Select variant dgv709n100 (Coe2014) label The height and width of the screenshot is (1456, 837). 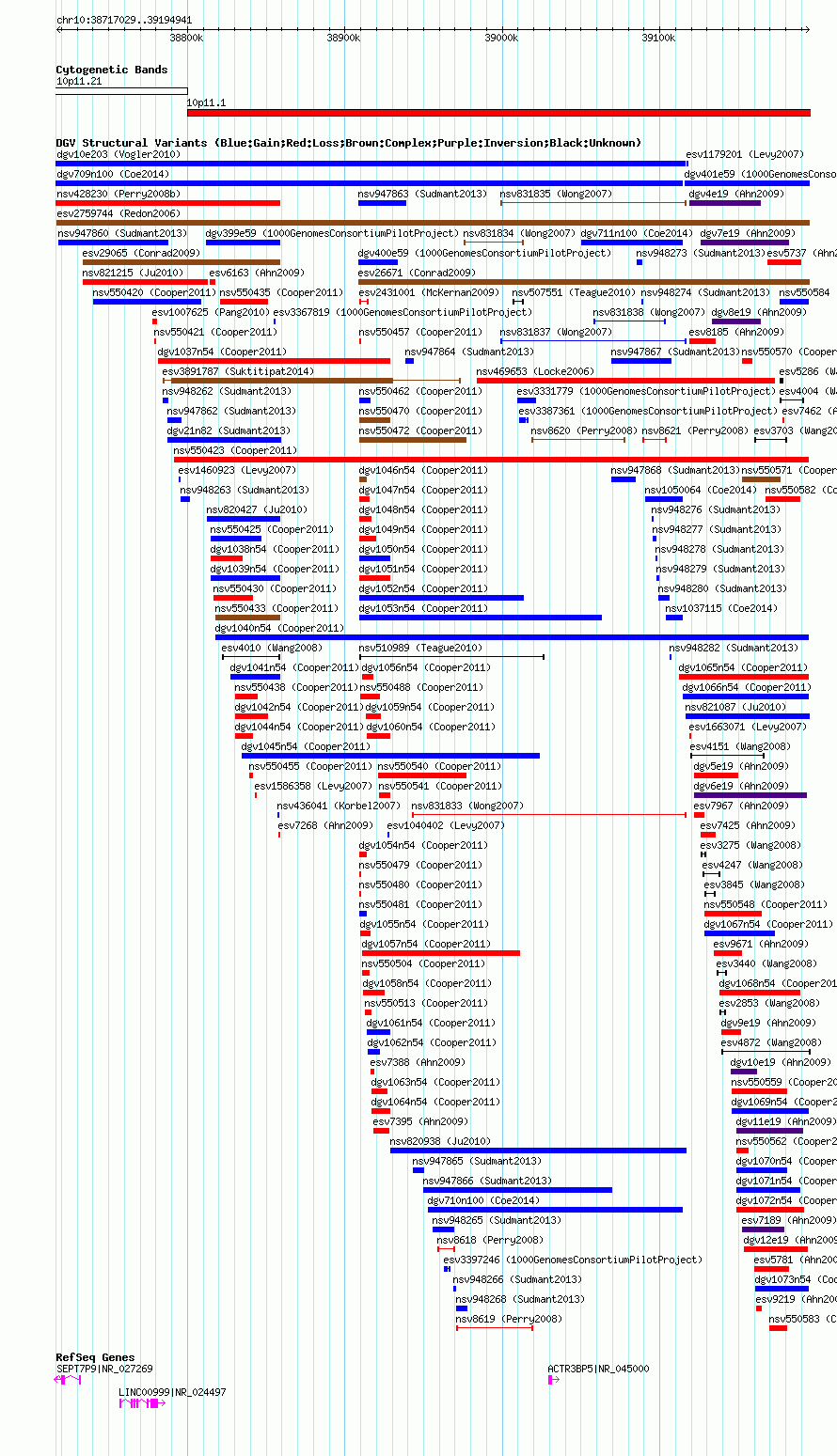(113, 174)
